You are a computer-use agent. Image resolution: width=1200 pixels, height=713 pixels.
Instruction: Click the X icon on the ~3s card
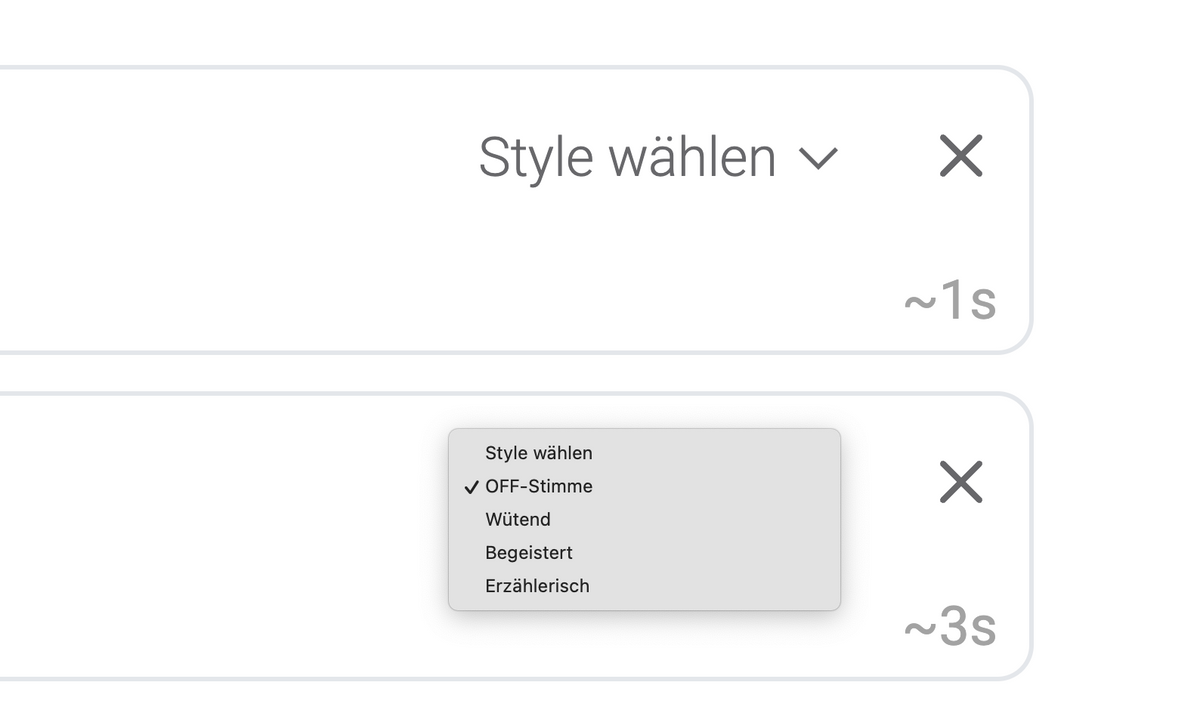(961, 482)
